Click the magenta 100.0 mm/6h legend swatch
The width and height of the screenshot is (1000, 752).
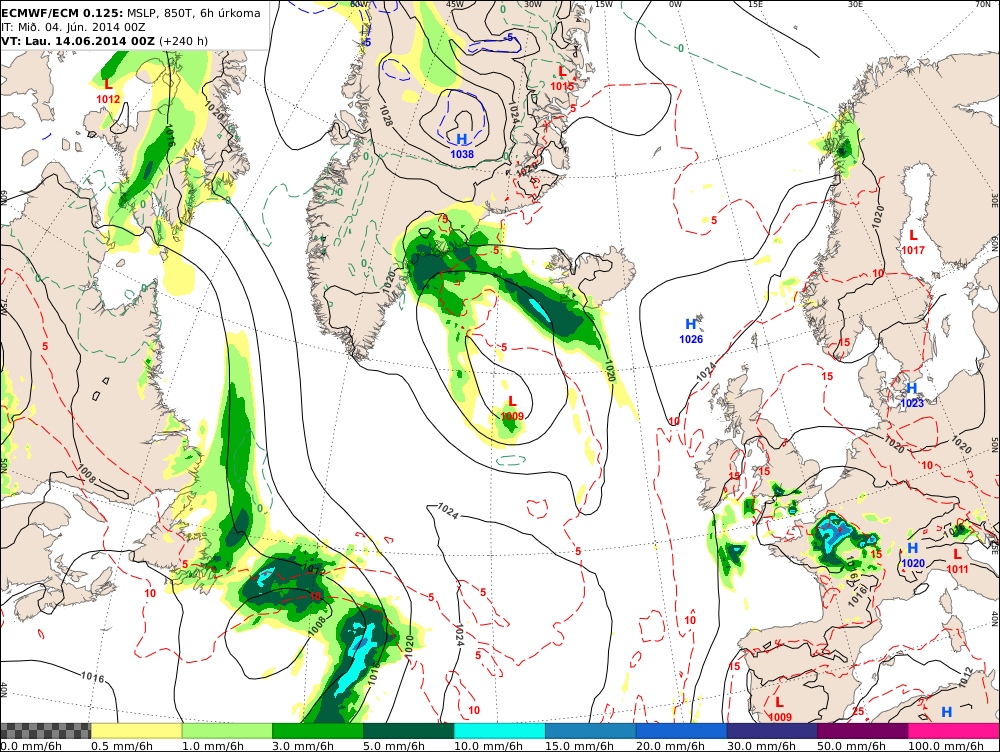click(954, 731)
